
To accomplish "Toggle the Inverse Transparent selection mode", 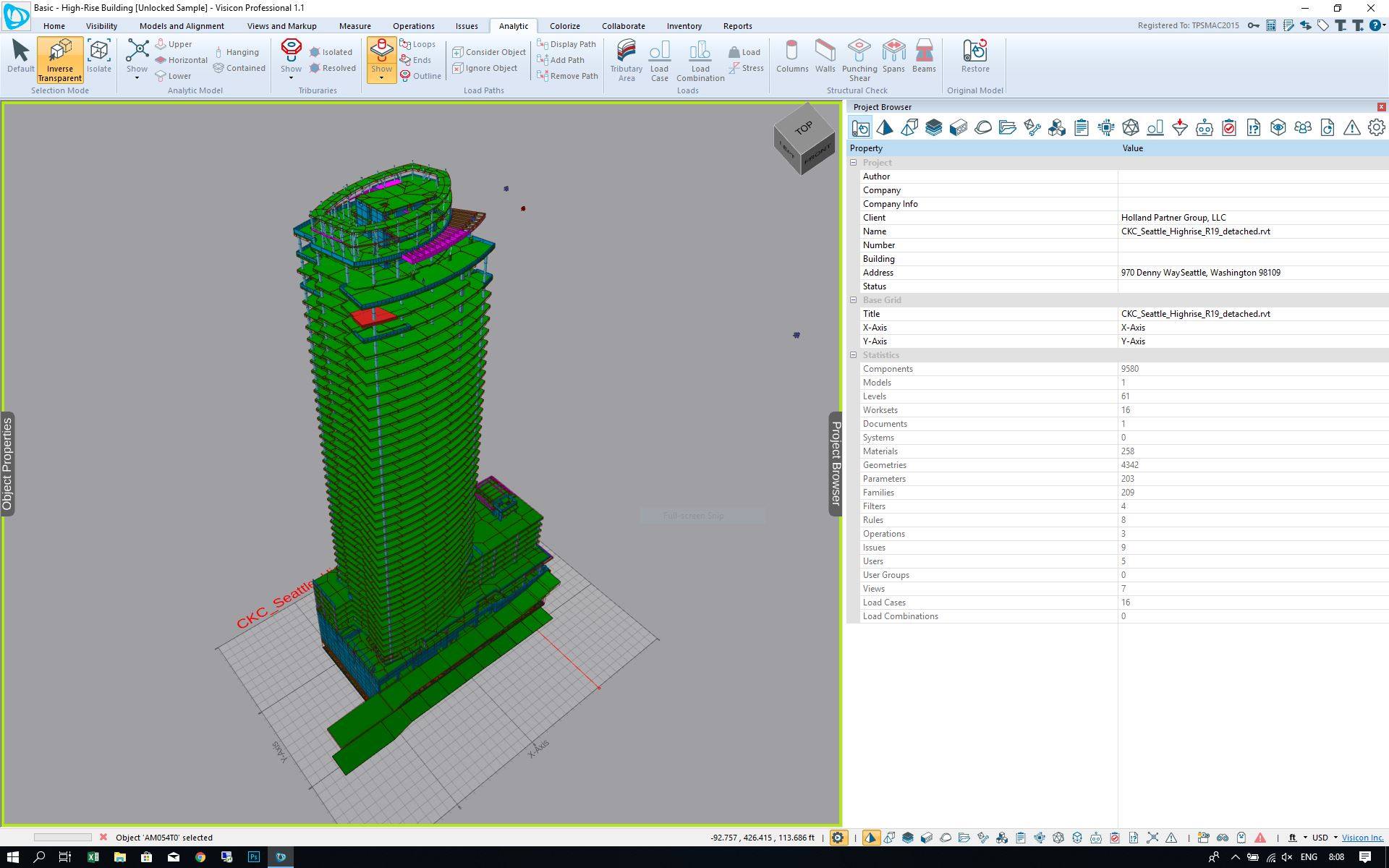I will click(x=60, y=60).
